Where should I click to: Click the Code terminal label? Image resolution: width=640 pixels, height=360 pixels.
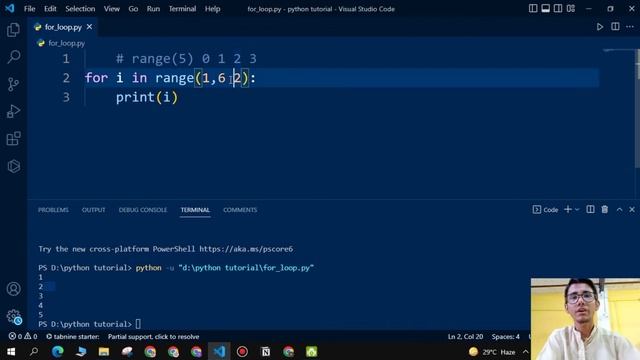point(545,210)
